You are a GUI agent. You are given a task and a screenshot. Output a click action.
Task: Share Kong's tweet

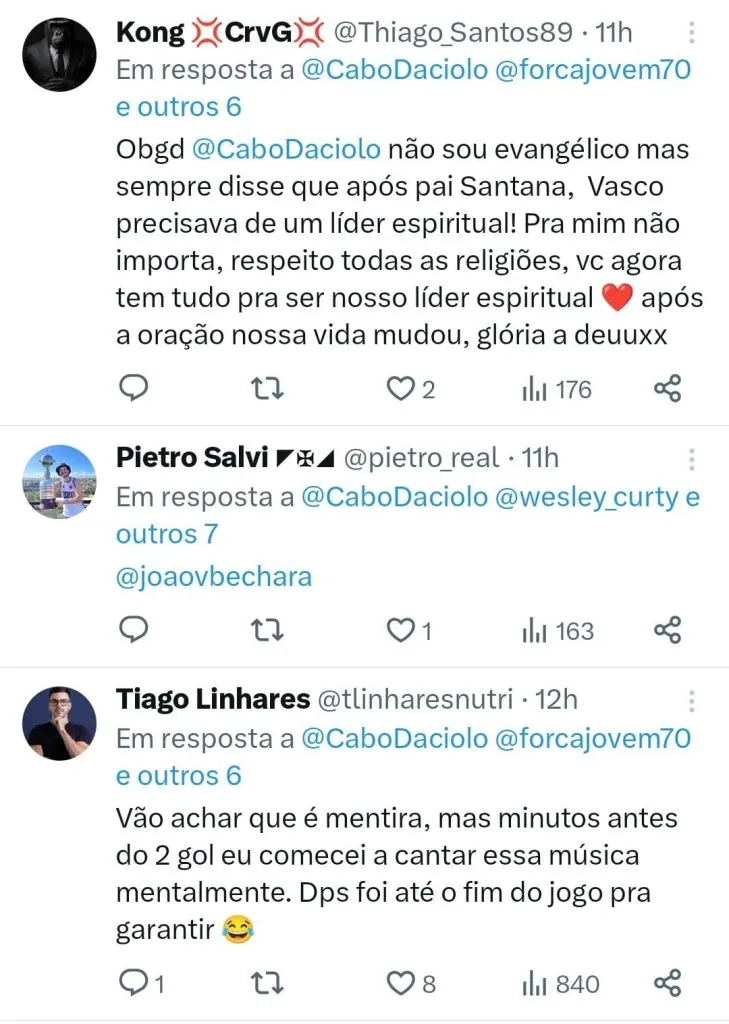(667, 389)
